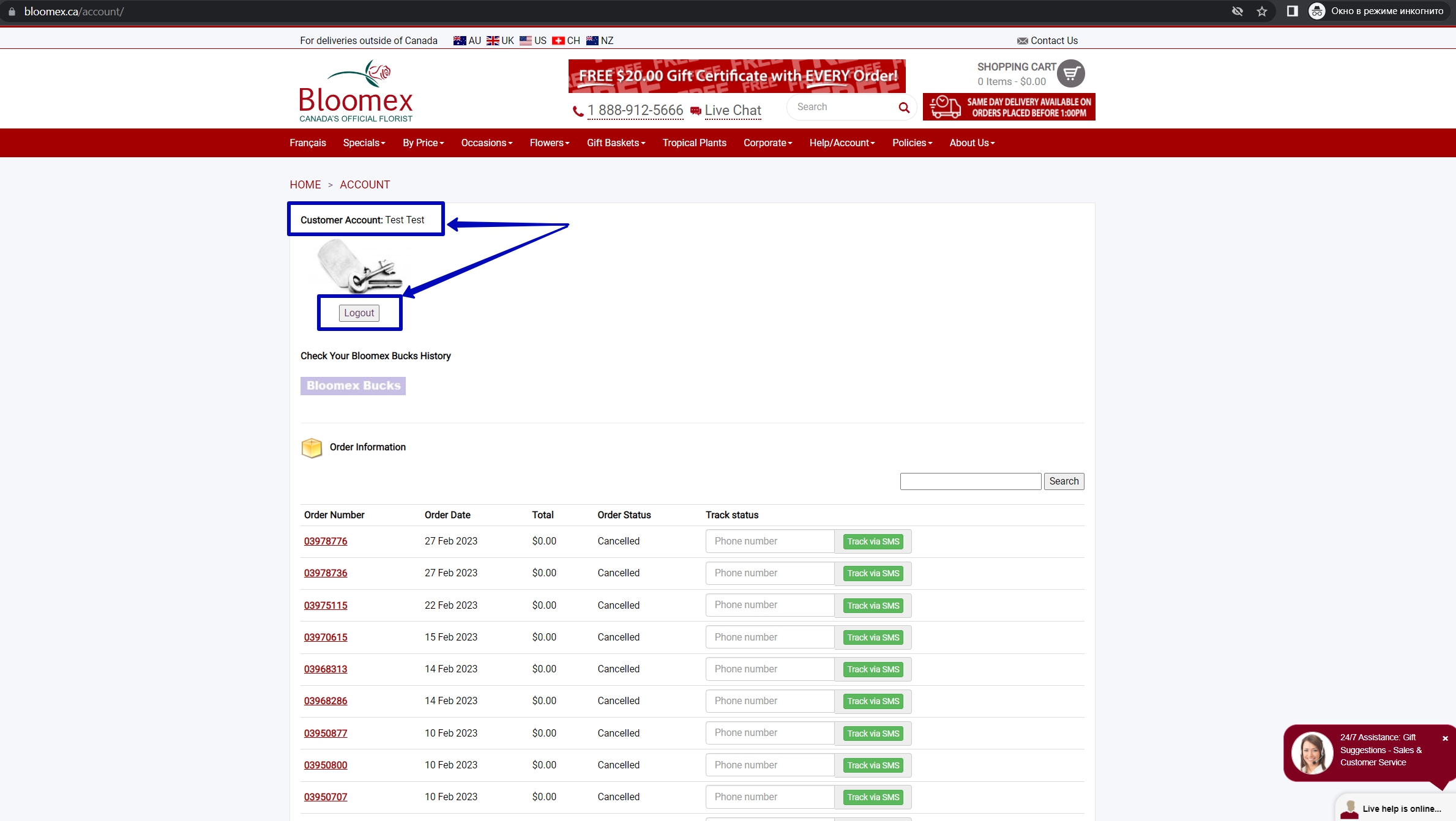Open Tropical Plants page

pyautogui.click(x=695, y=143)
